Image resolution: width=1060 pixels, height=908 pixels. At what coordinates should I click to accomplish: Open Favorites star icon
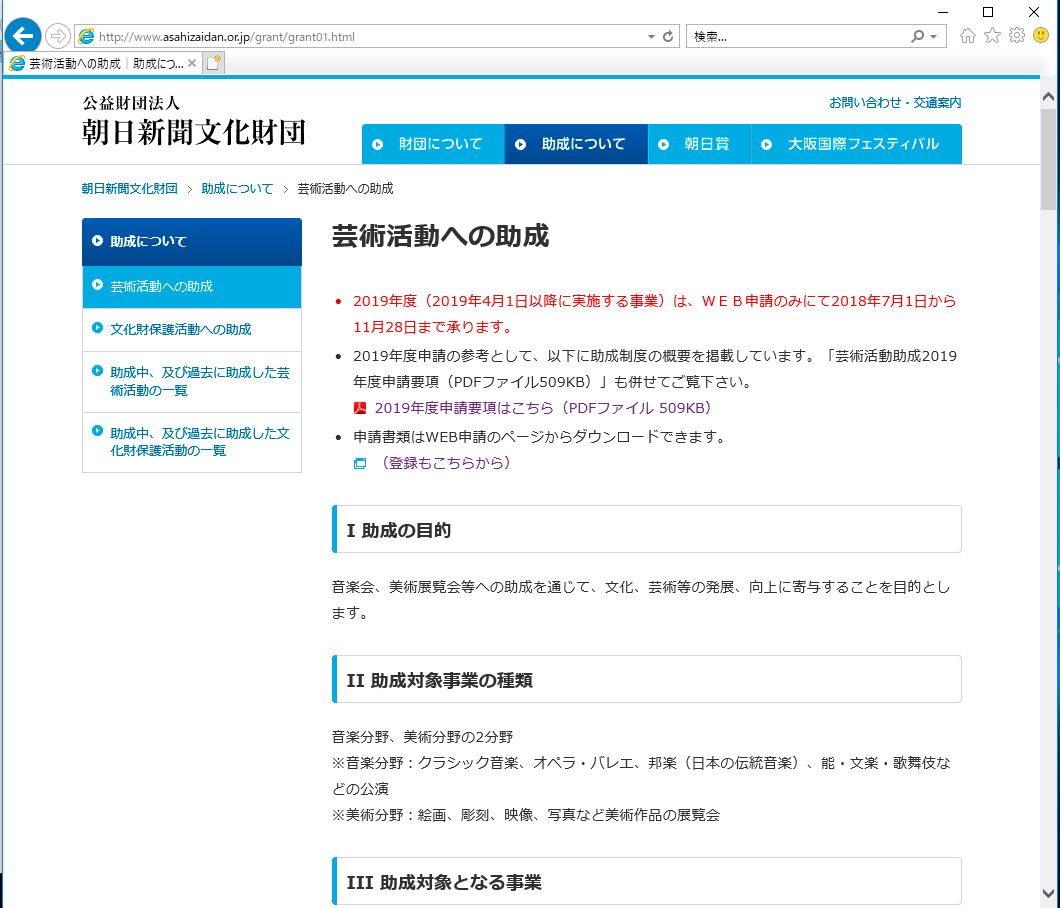pos(992,36)
